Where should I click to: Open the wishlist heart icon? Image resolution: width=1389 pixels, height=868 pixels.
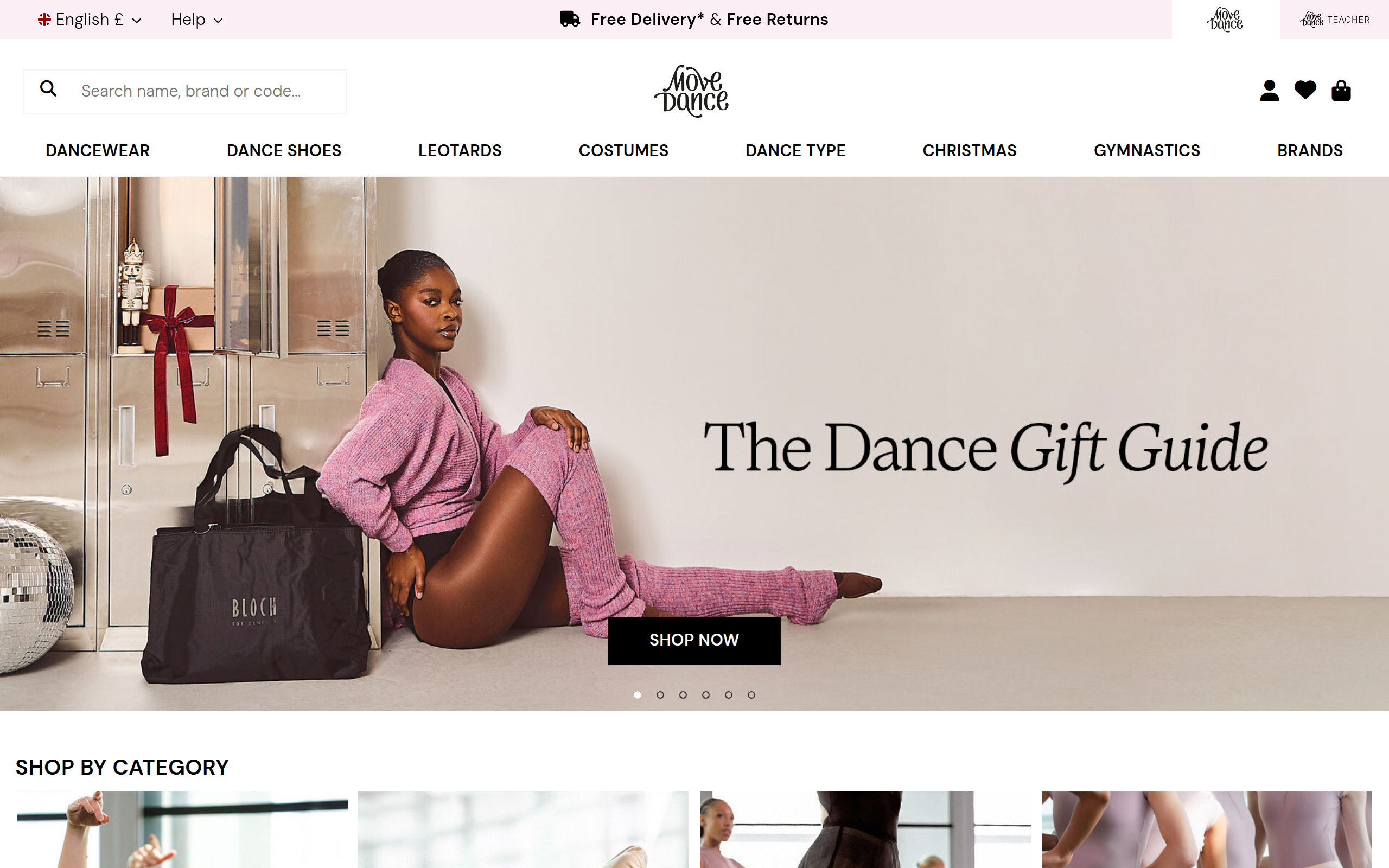(1305, 90)
